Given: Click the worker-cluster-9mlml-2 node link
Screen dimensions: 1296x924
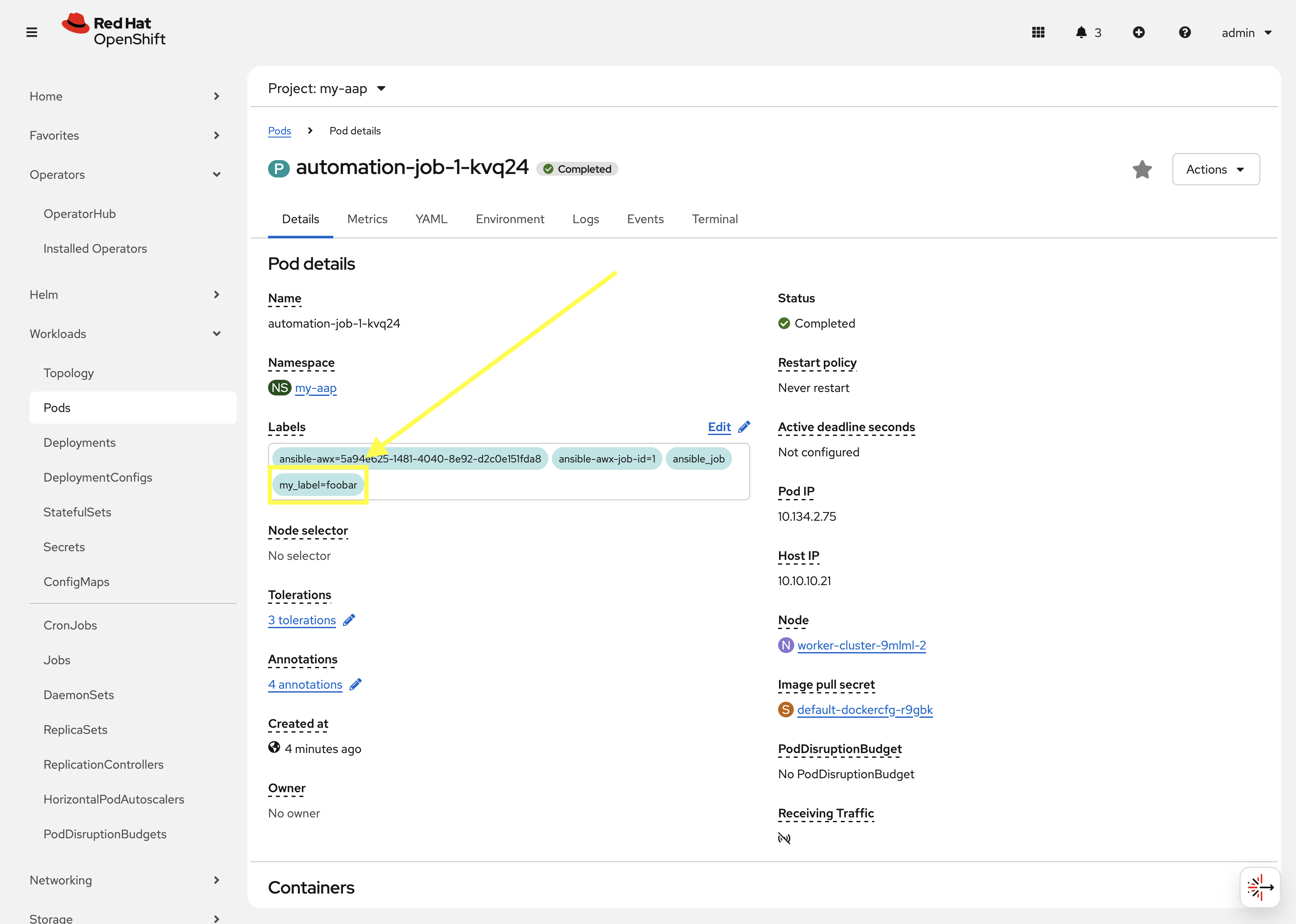Looking at the screenshot, I should click(x=861, y=645).
